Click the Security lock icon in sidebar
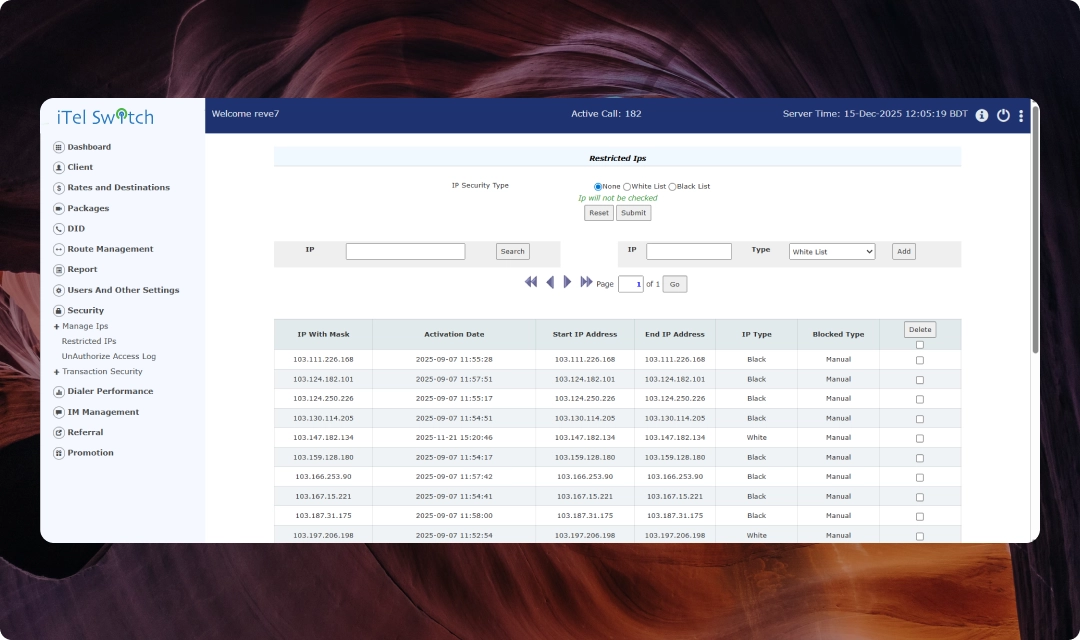Viewport: 1080px width, 640px height. tap(58, 311)
